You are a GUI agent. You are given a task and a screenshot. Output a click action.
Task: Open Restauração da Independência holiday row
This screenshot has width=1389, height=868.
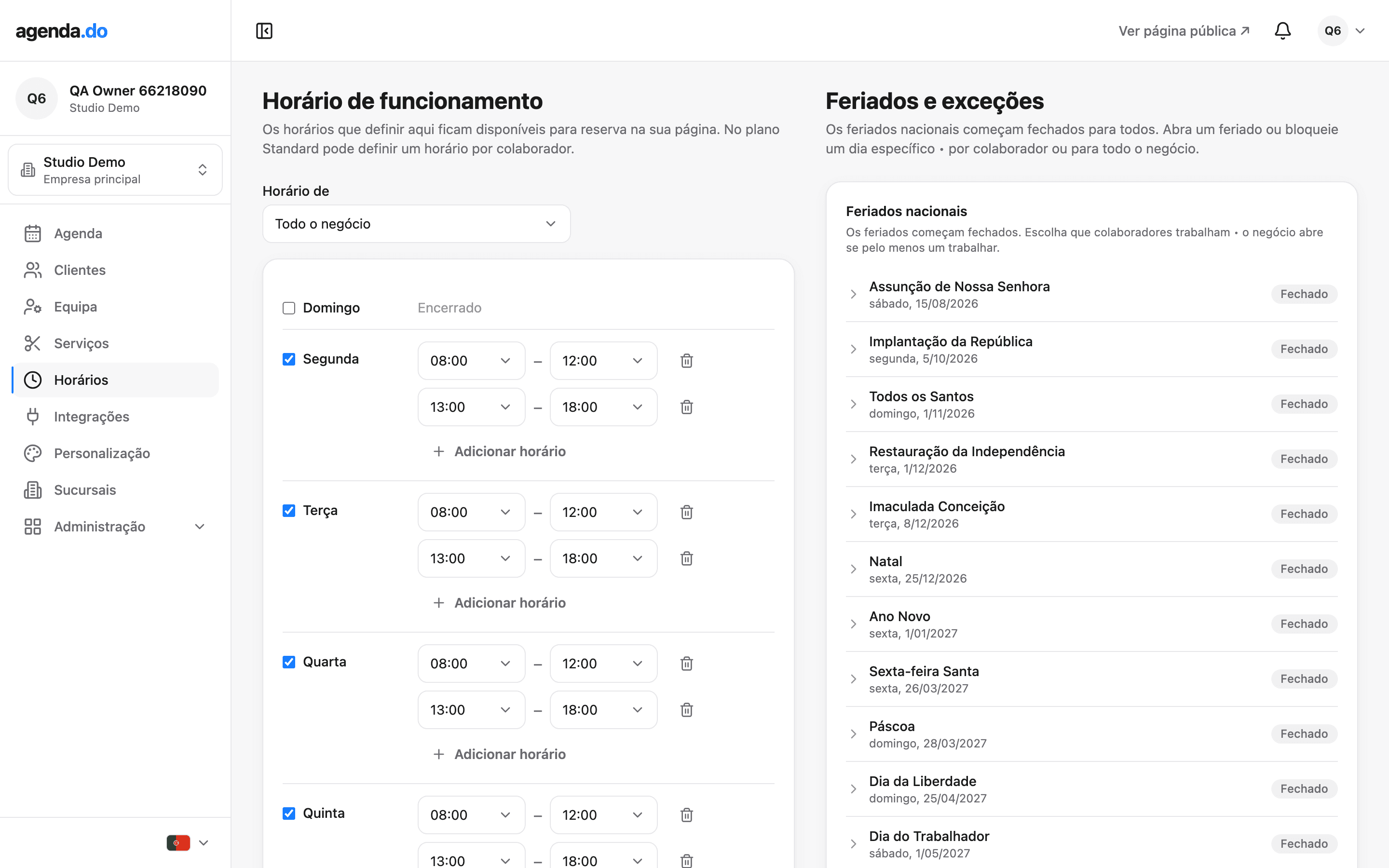(x=1091, y=459)
